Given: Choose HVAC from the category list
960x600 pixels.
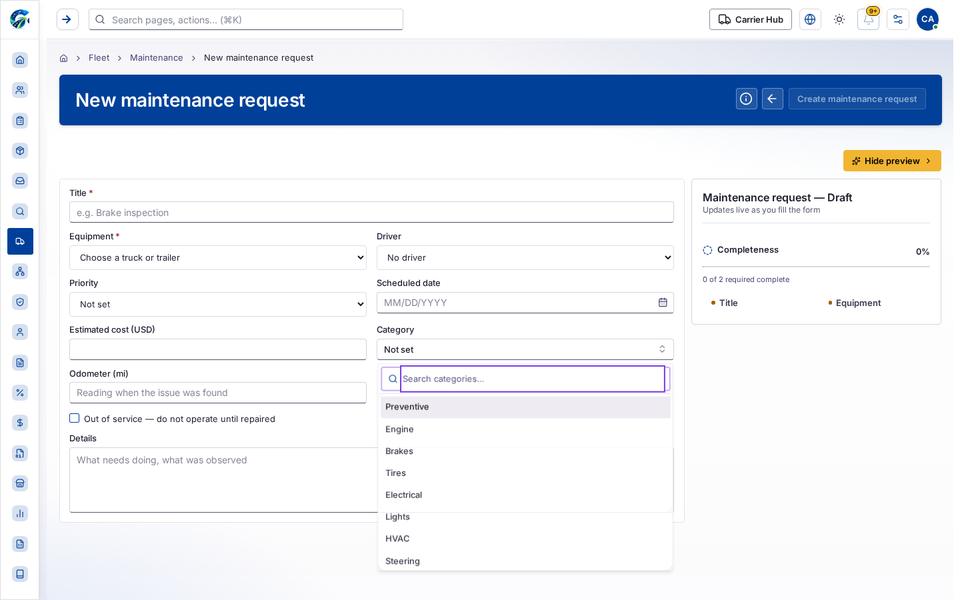Looking at the screenshot, I should pos(525,539).
